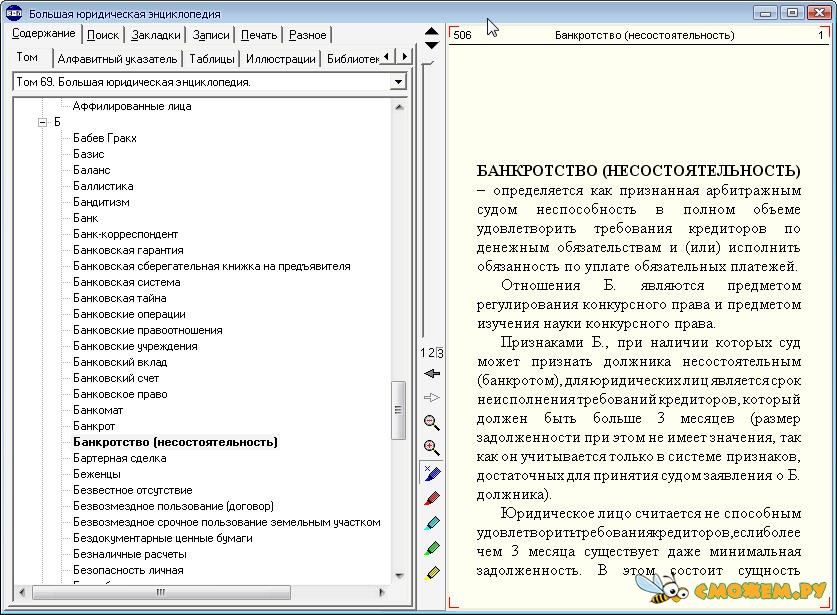837x615 pixels.
Task: Click the tree's horizontal scrollbar thumb
Action: (161, 592)
